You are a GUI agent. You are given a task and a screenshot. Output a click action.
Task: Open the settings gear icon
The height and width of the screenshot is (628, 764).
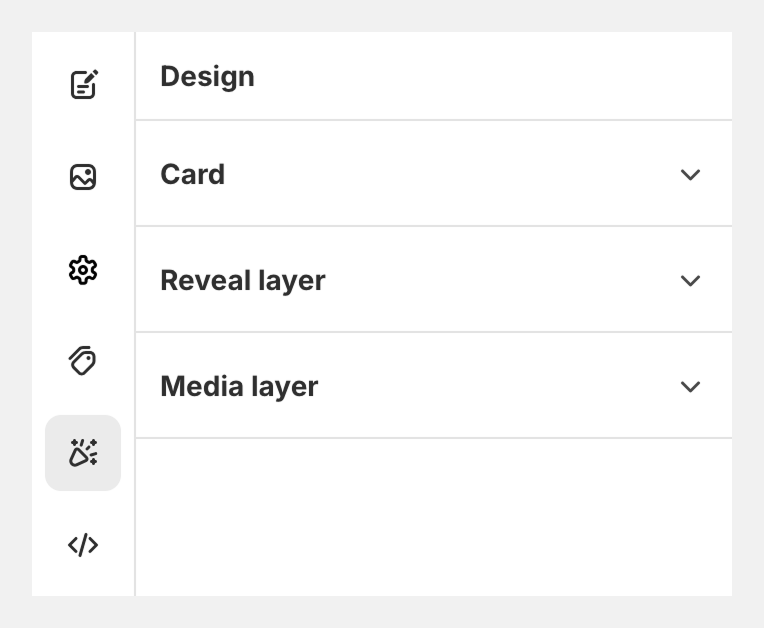point(83,269)
